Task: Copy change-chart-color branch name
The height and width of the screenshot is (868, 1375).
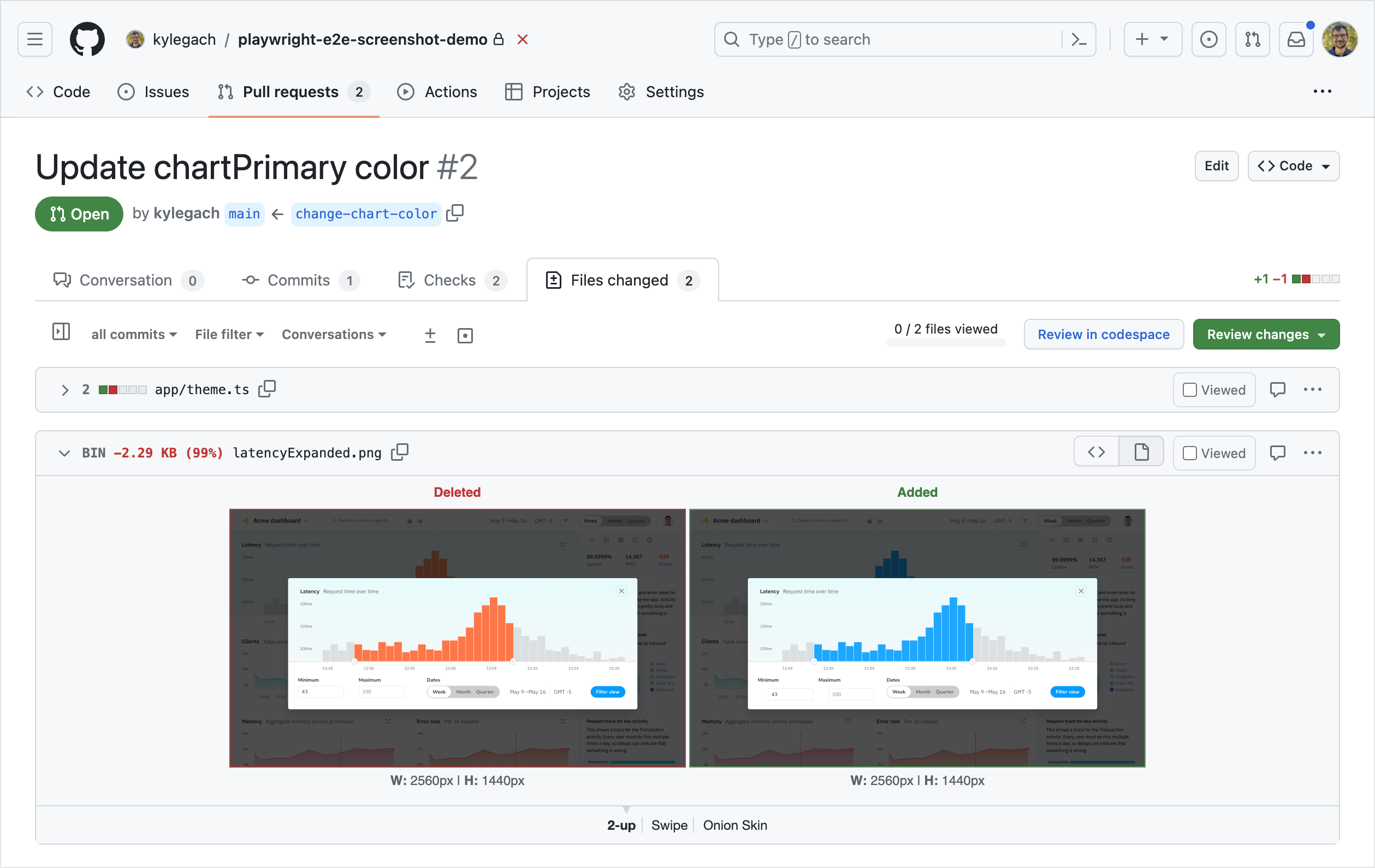Action: (x=455, y=213)
